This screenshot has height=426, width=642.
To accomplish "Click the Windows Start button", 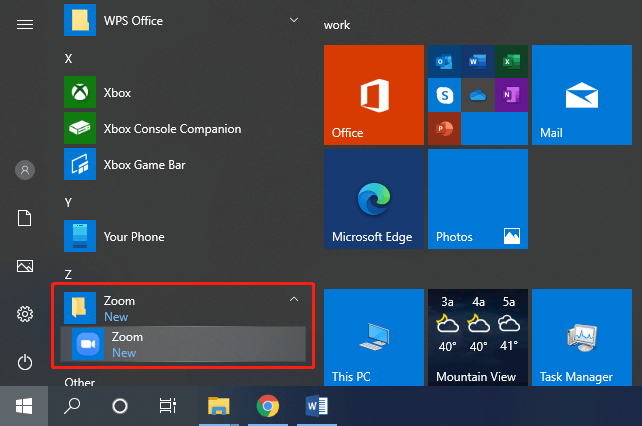I will click(x=24, y=406).
